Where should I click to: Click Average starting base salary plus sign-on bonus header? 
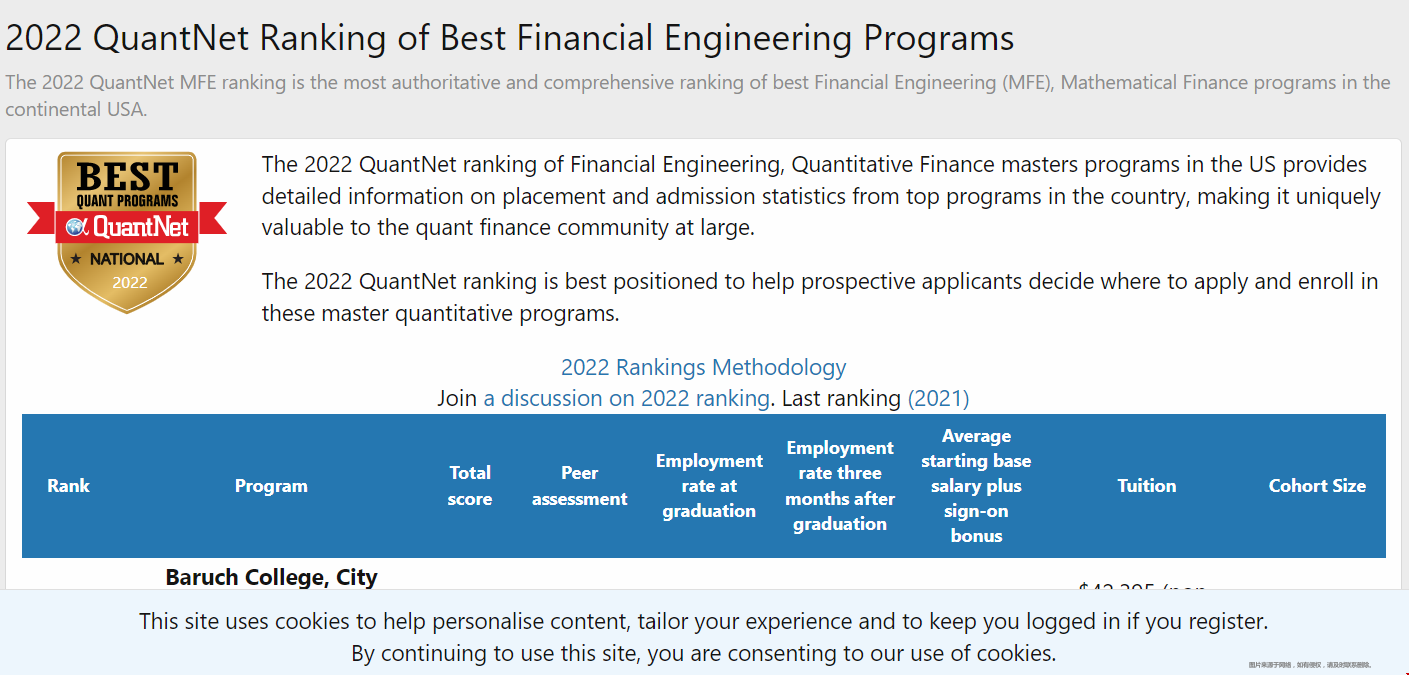click(976, 486)
